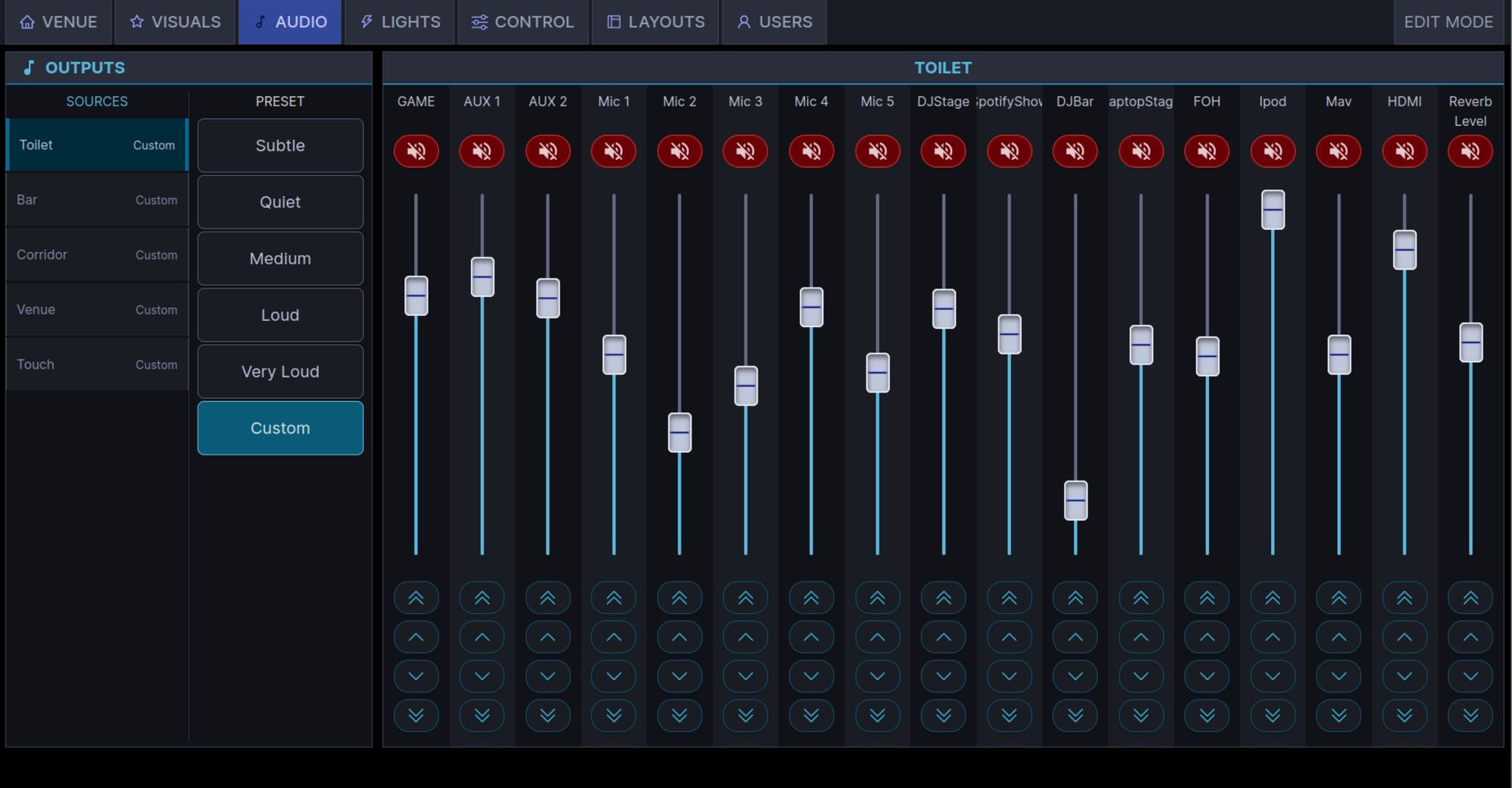Raise DJStage level with double up arrow

point(943,598)
